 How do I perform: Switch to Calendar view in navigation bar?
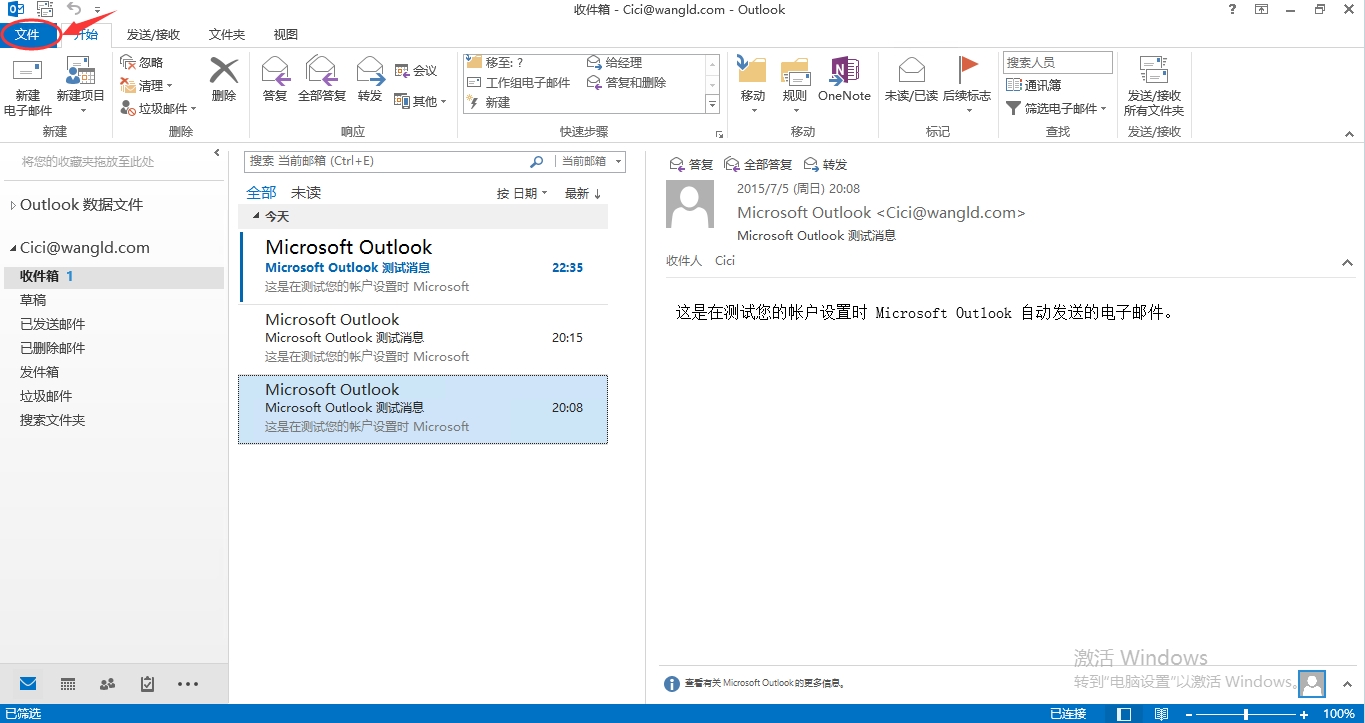coord(68,684)
